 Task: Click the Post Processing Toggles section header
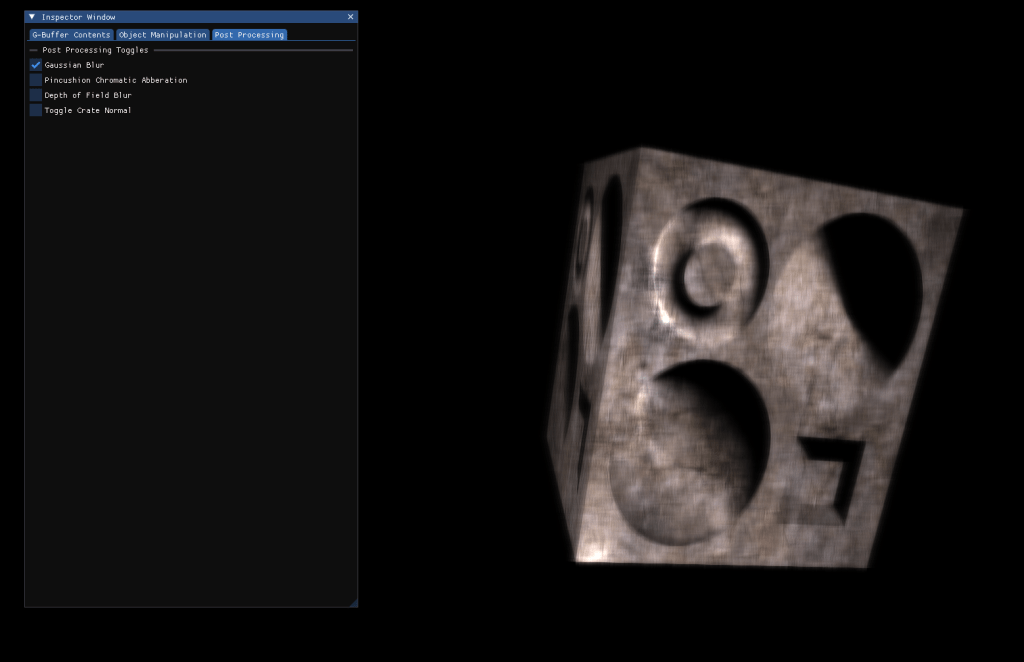click(95, 50)
